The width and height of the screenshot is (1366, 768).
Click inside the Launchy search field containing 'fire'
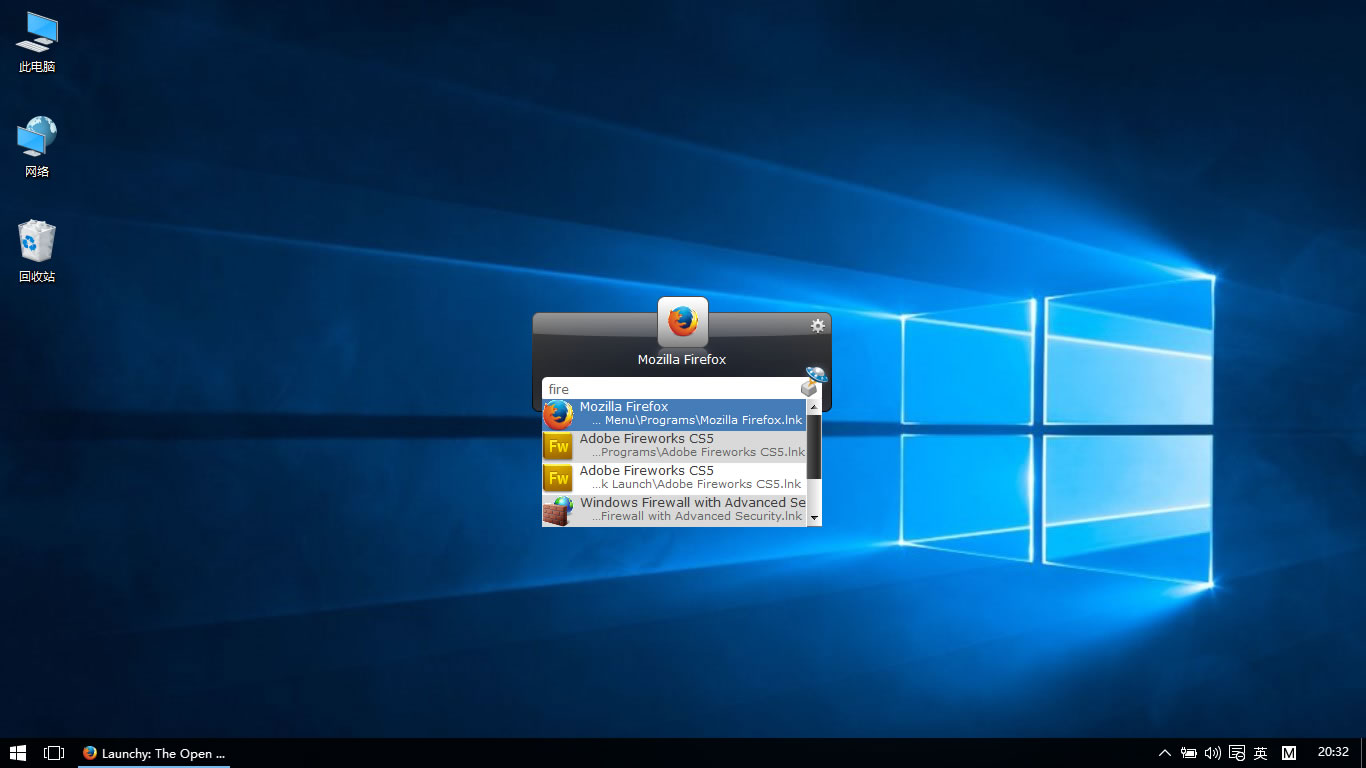[x=672, y=389]
